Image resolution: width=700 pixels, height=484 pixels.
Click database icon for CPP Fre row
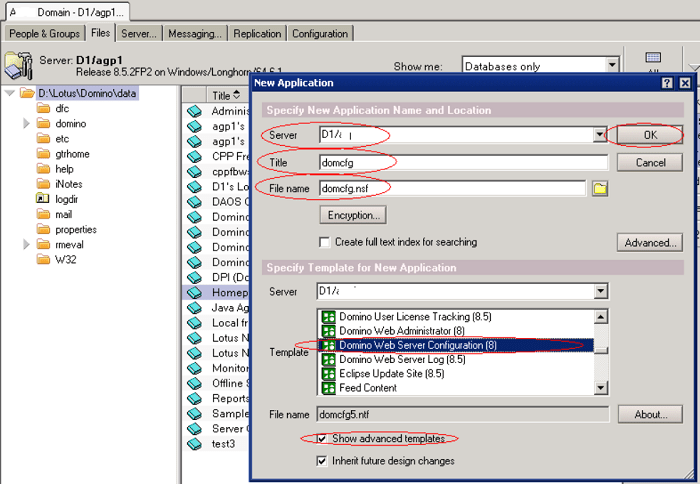[x=194, y=157]
